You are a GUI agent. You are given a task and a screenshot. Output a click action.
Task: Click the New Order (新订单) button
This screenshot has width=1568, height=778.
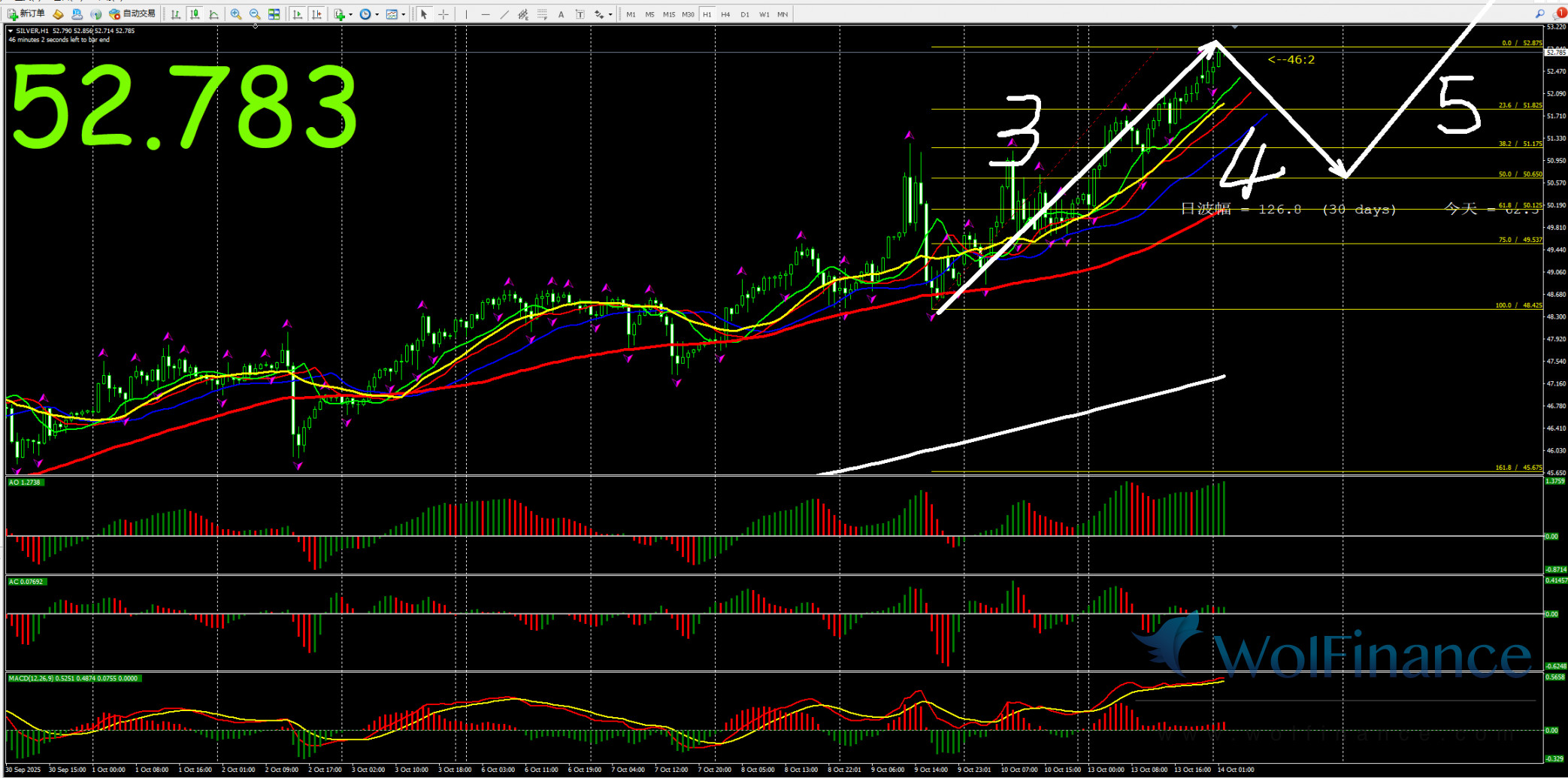(x=26, y=14)
